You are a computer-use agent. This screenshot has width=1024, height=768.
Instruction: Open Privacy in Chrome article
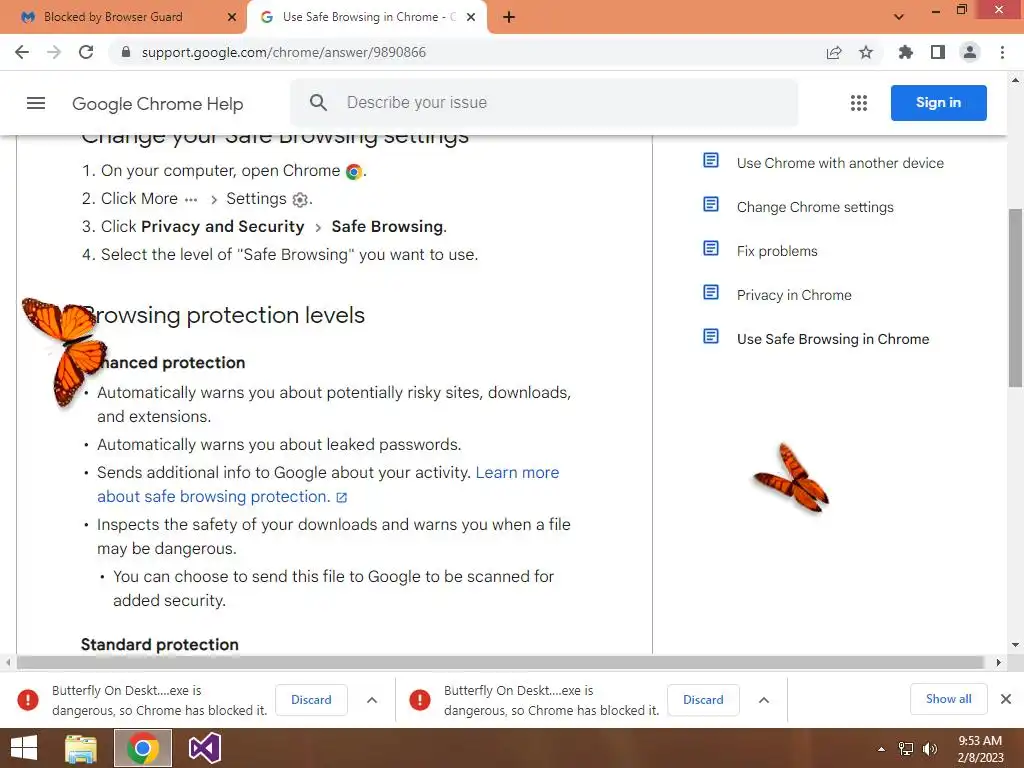click(x=794, y=295)
